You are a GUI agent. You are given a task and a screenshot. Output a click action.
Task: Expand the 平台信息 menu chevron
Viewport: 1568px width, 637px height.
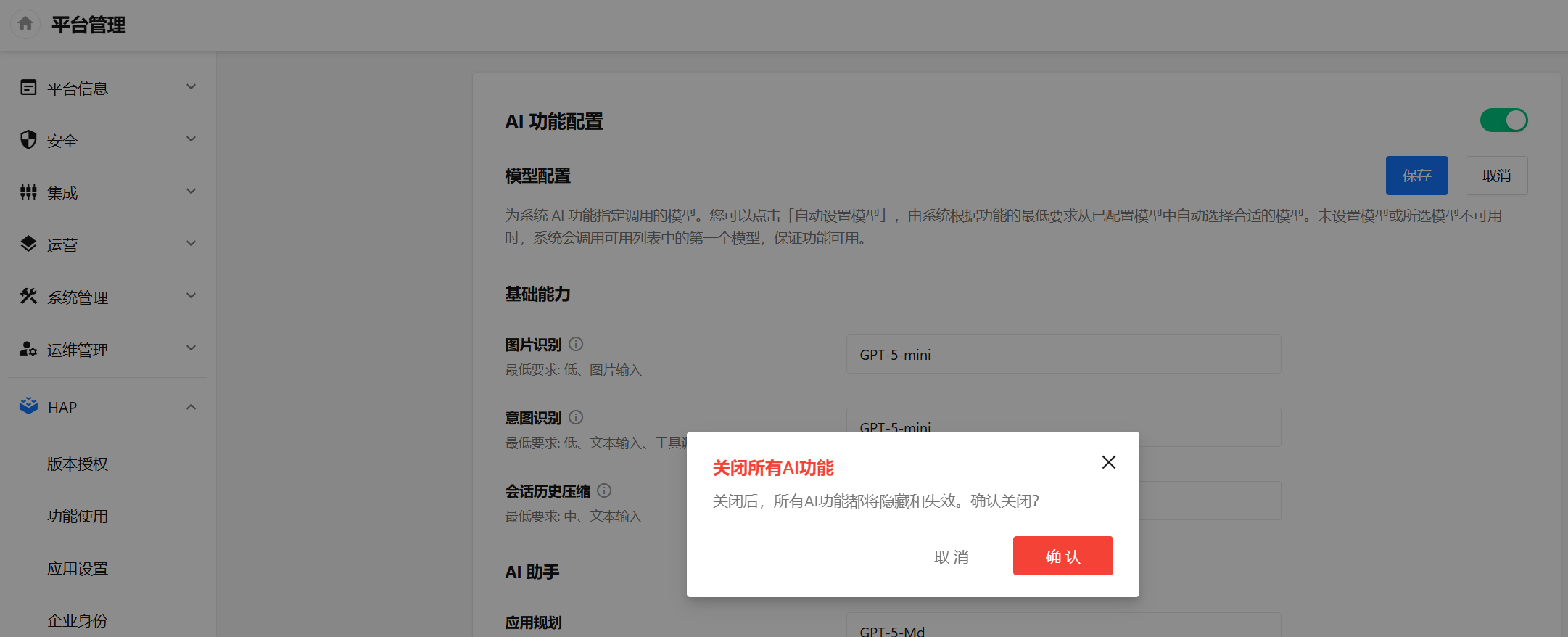pos(191,87)
